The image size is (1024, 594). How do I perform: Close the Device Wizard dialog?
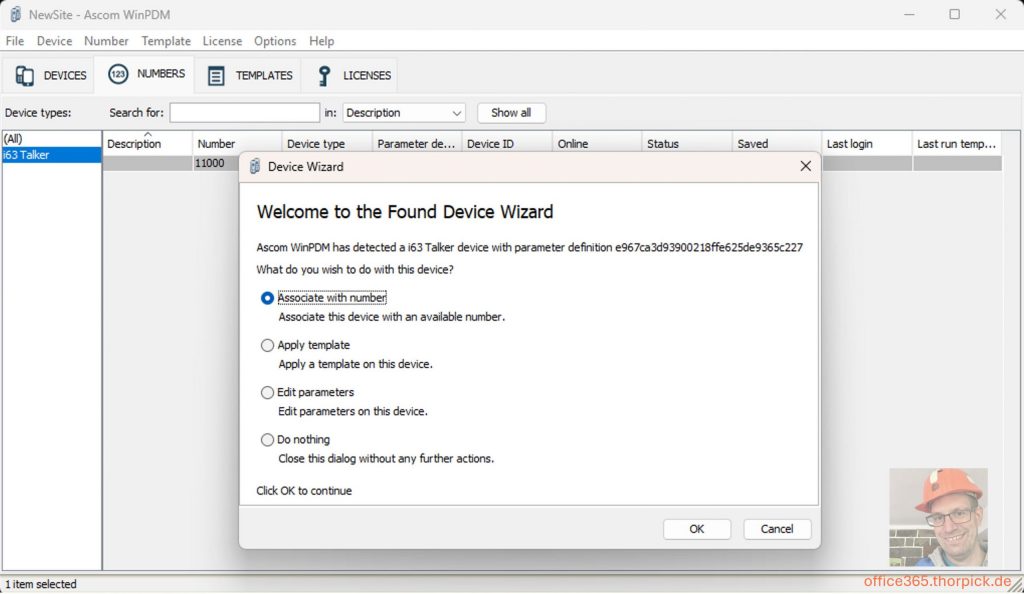click(x=805, y=167)
